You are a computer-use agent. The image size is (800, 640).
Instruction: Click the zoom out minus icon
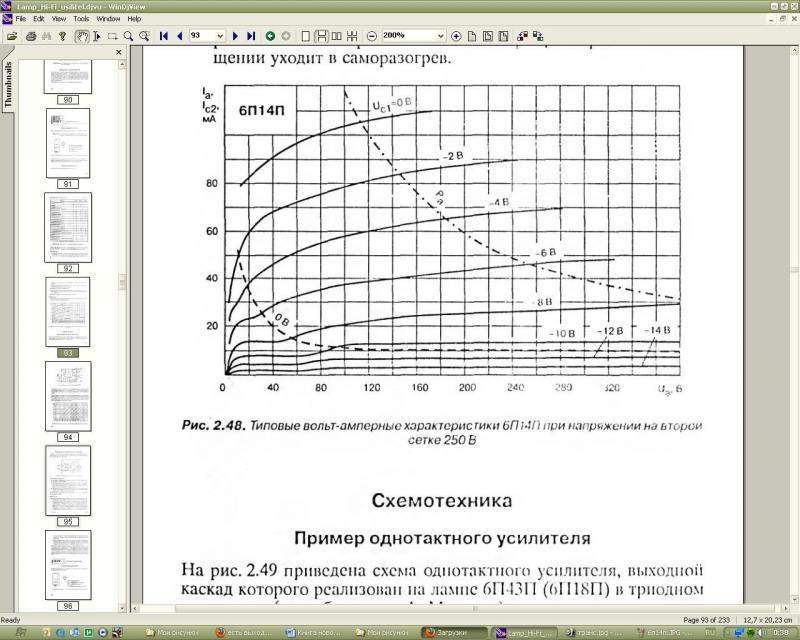click(x=372, y=36)
